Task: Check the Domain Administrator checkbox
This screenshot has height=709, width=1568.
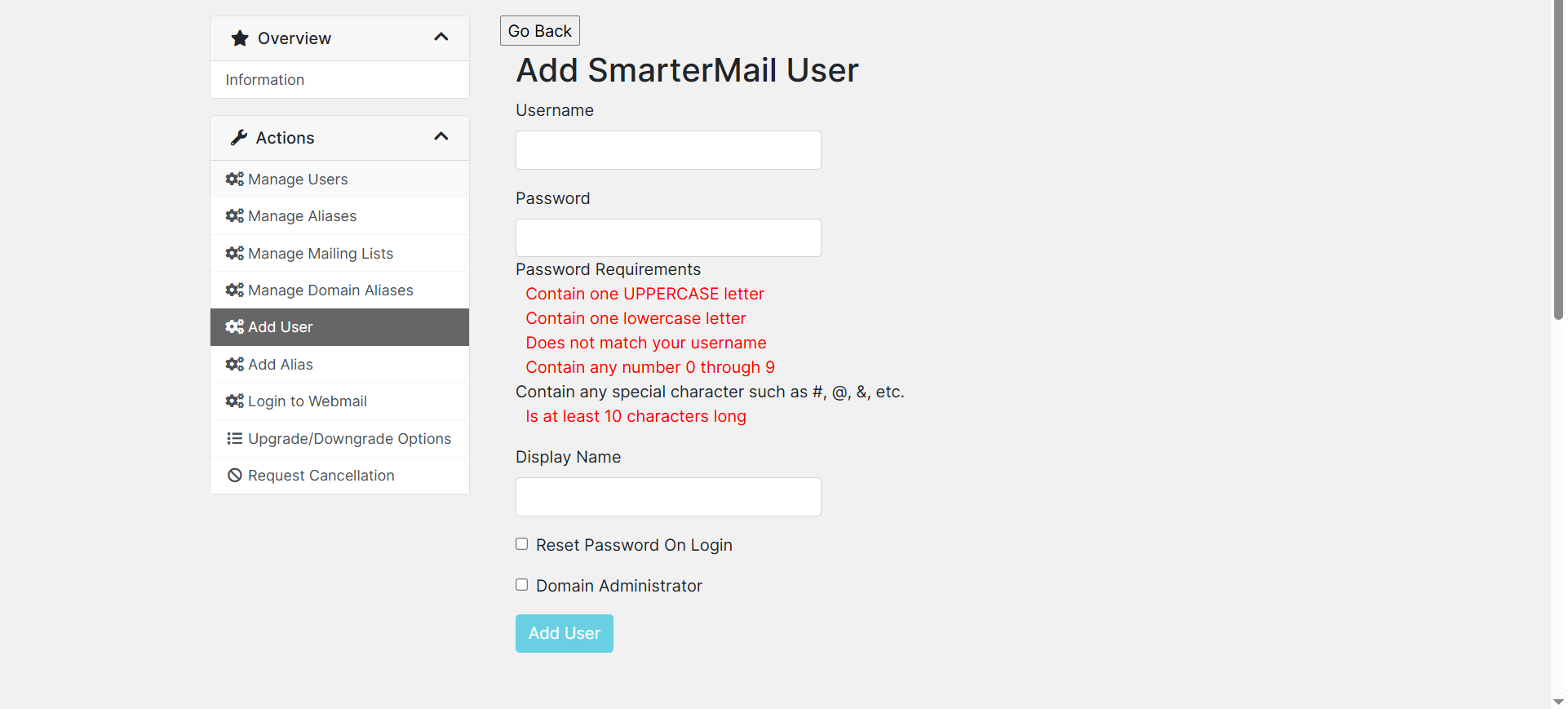Action: (522, 585)
